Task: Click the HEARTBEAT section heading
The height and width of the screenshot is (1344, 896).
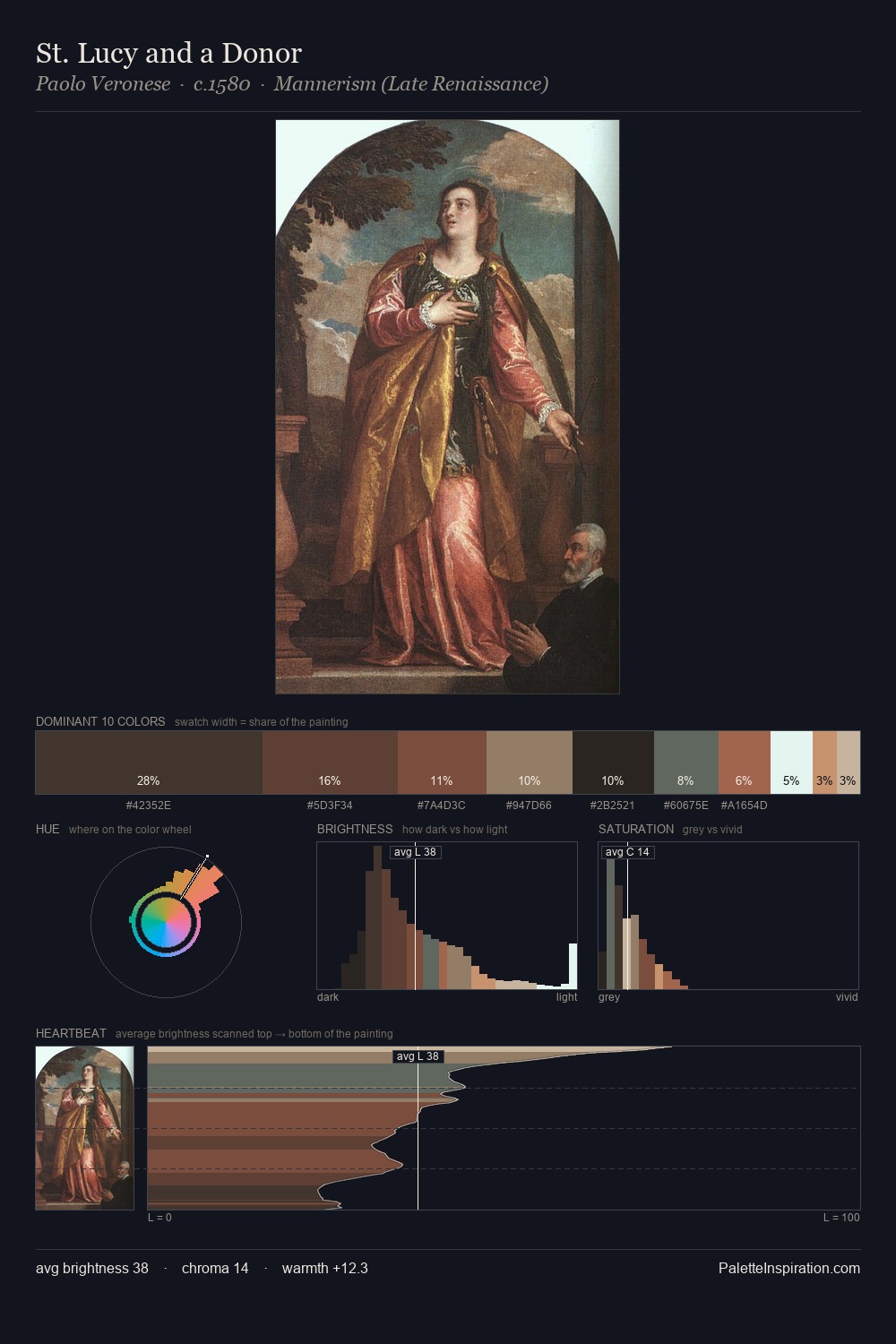Action: [71, 1033]
